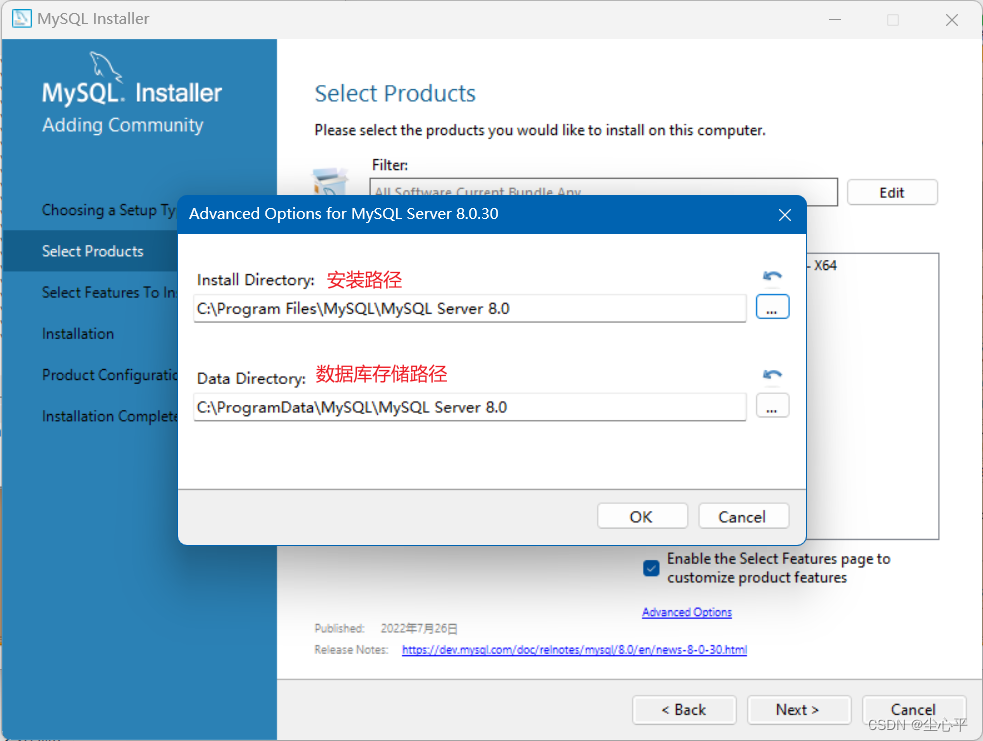The width and height of the screenshot is (983, 741).
Task: Confirm Advanced Options with OK
Action: [x=642, y=517]
